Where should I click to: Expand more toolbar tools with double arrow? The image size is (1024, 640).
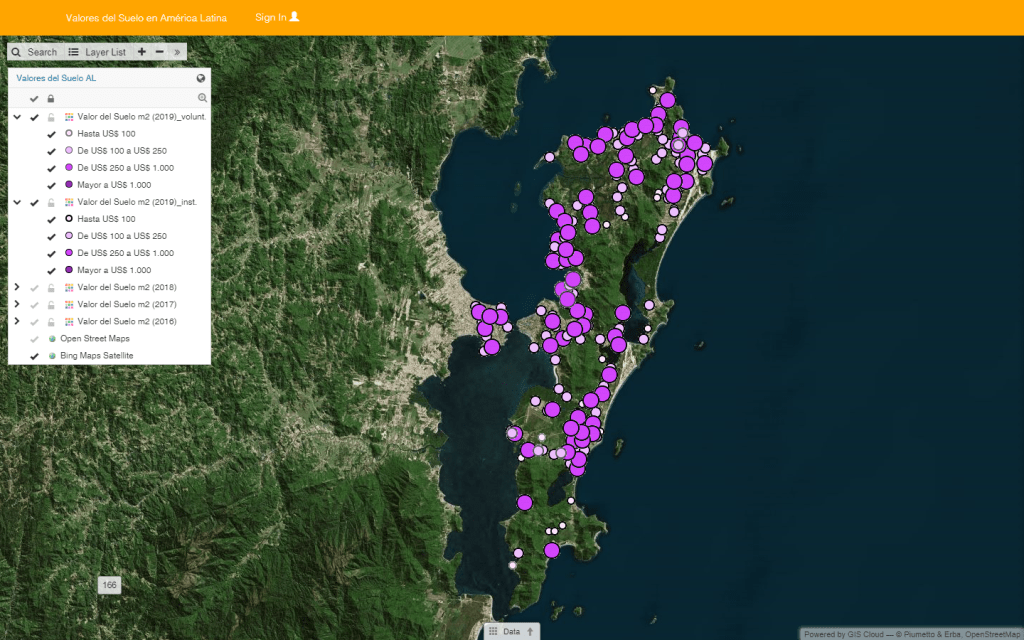[177, 51]
